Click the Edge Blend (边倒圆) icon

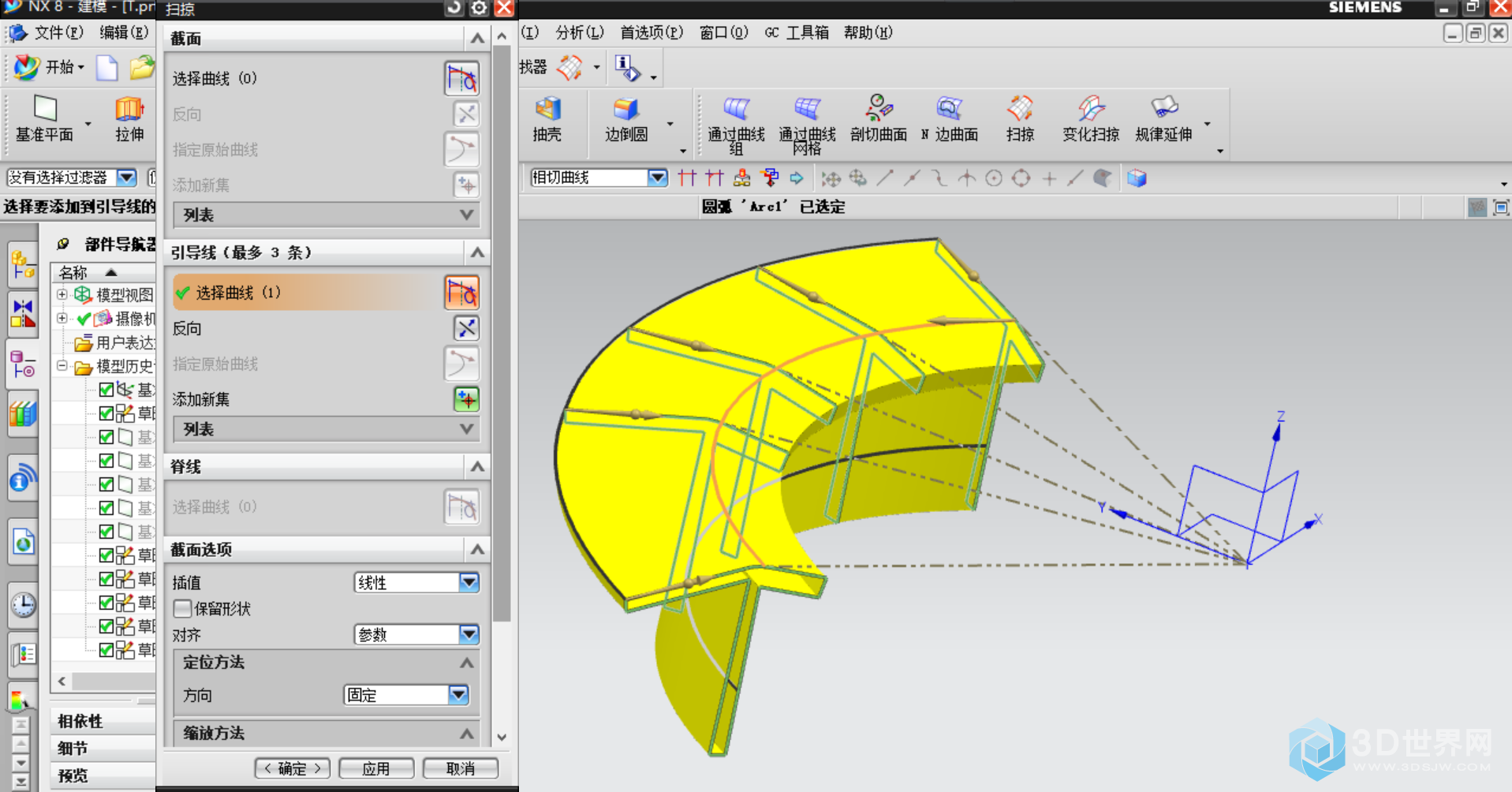coord(625,109)
